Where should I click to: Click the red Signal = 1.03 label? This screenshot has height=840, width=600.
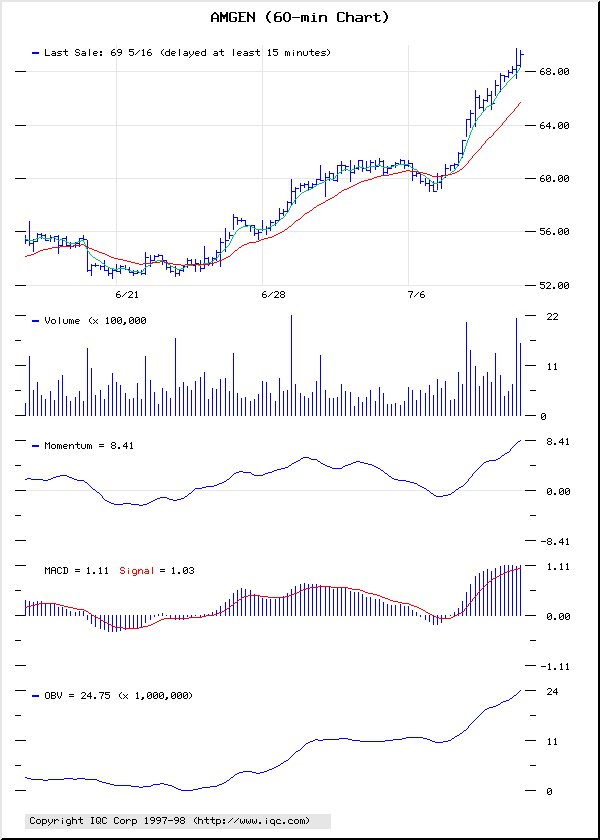157,571
